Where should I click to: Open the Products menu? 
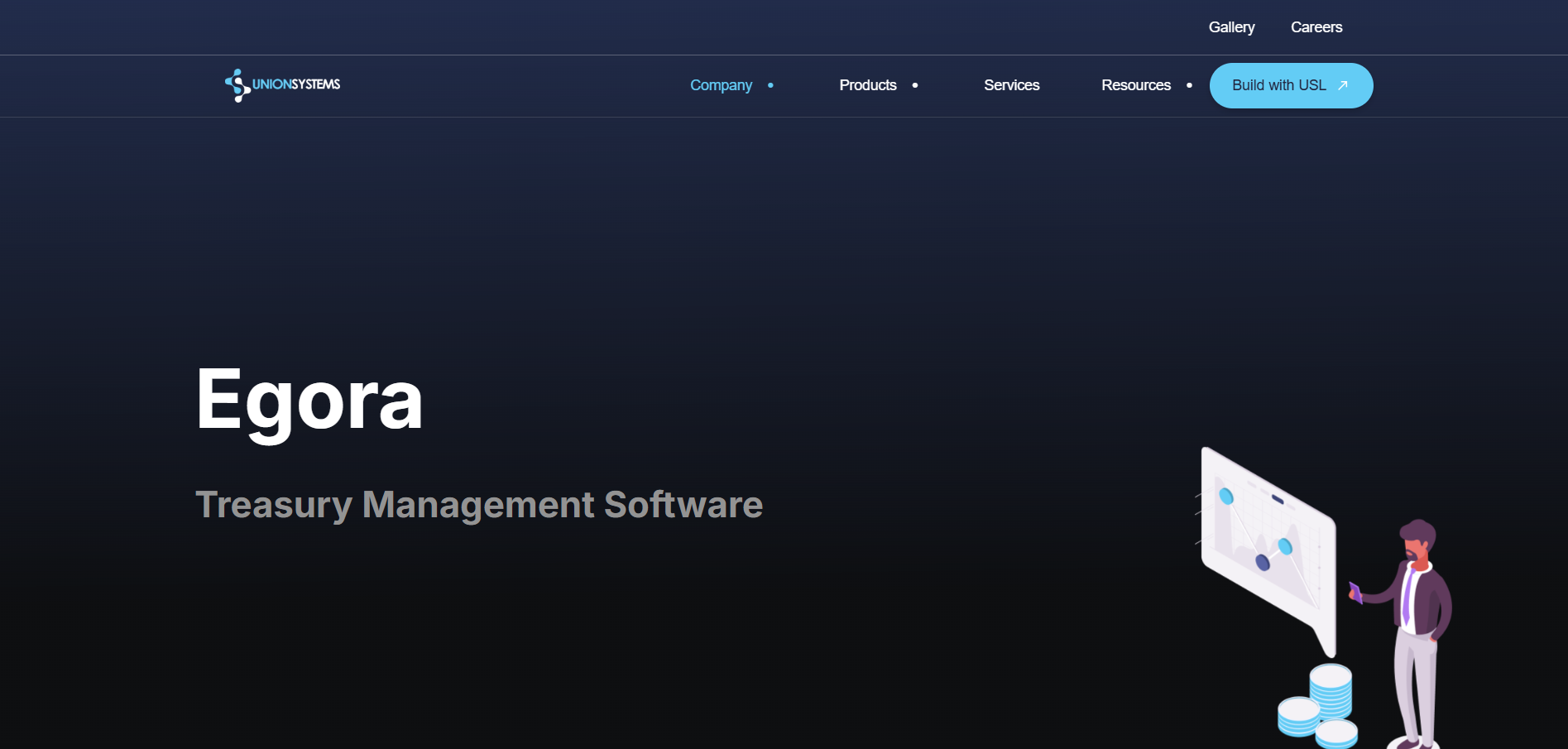coord(868,85)
